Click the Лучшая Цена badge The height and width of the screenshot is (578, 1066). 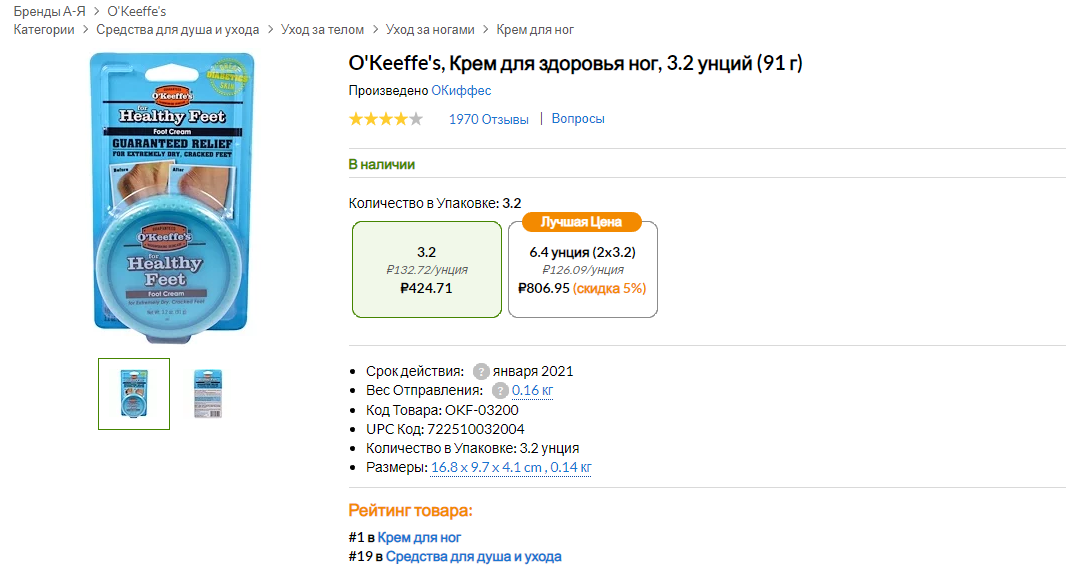click(x=581, y=222)
